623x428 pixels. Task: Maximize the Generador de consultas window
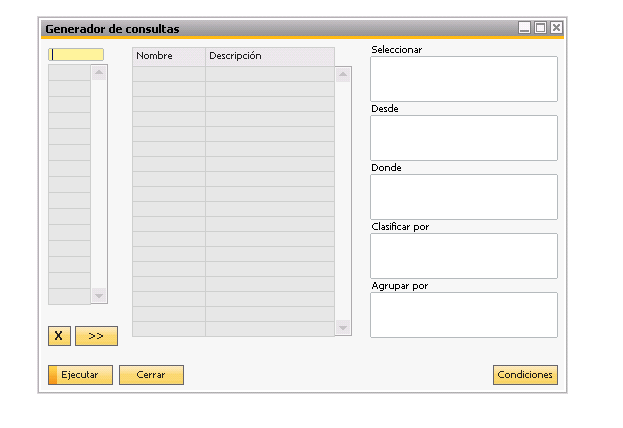tap(541, 28)
